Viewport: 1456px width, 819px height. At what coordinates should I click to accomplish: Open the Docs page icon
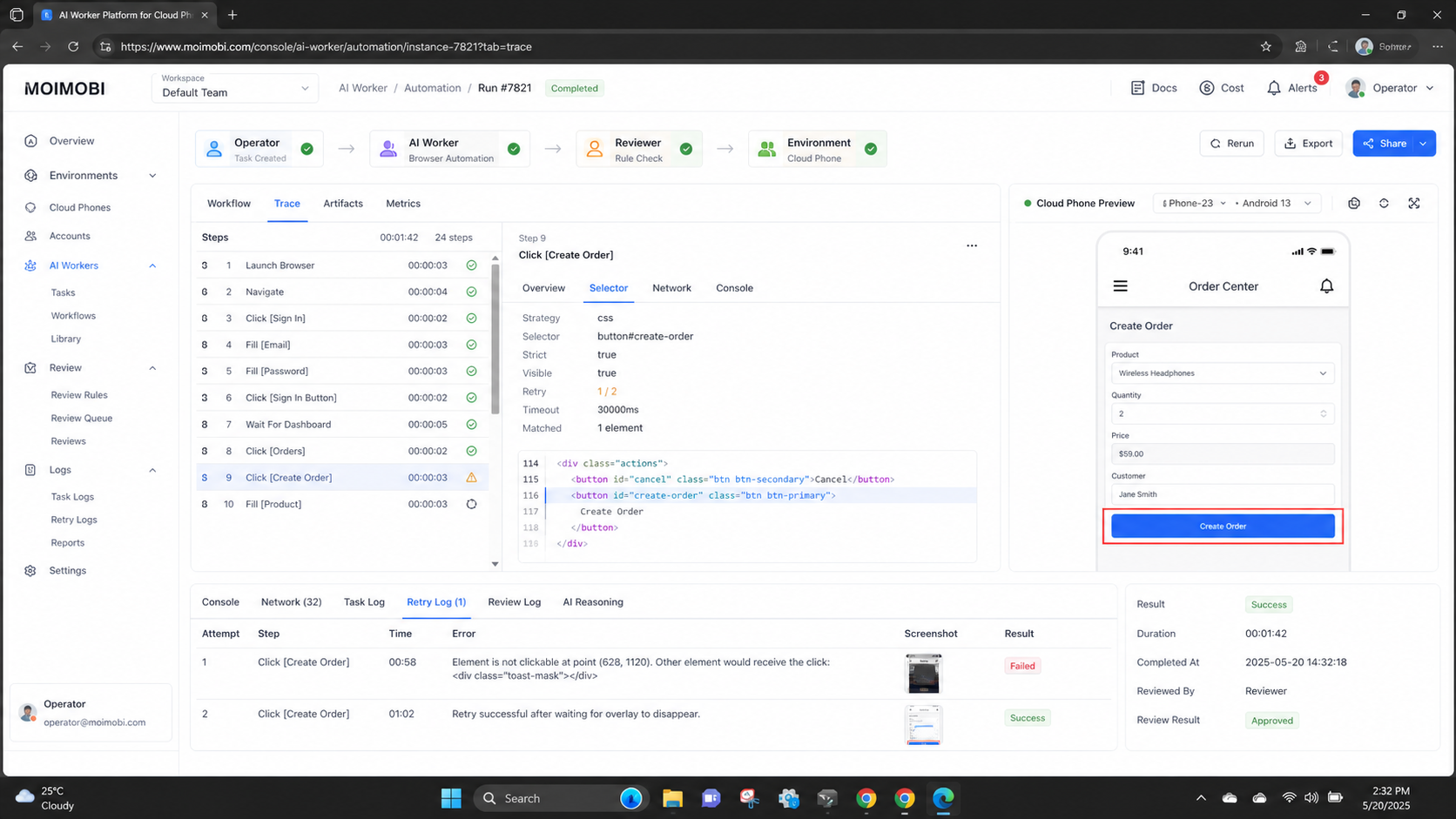(1137, 88)
